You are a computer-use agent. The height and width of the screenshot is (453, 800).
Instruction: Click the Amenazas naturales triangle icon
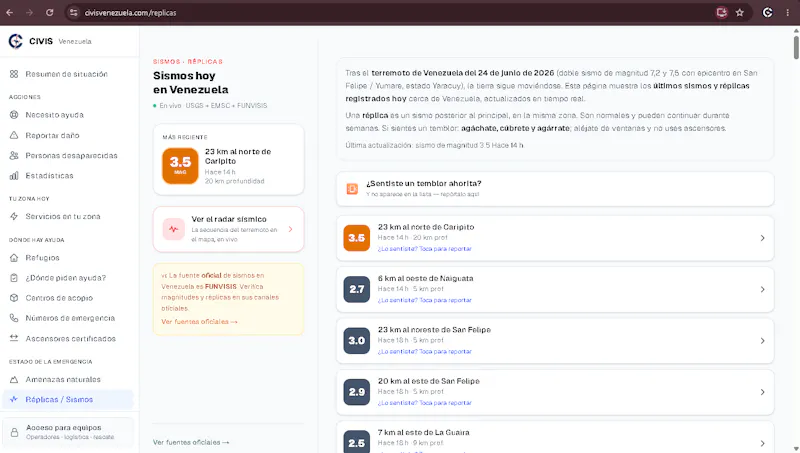click(x=14, y=380)
